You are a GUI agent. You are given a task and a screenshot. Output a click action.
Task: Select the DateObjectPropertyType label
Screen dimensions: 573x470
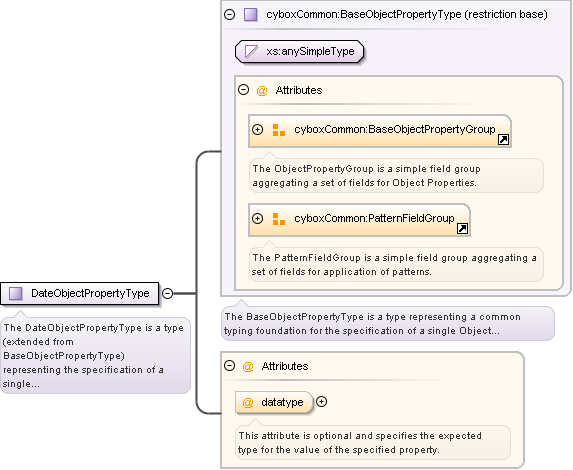pyautogui.click(x=90, y=293)
